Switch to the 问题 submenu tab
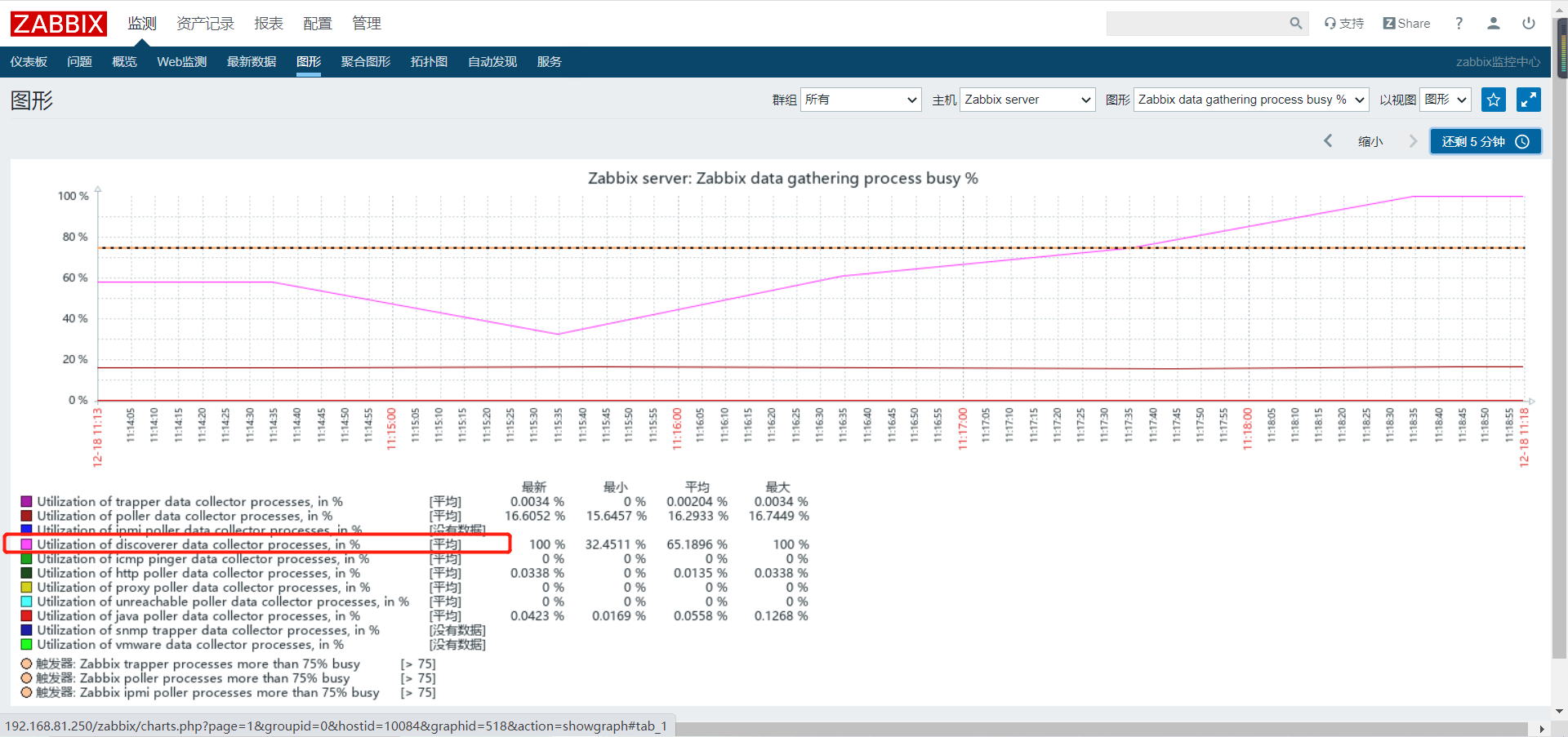 (x=79, y=62)
